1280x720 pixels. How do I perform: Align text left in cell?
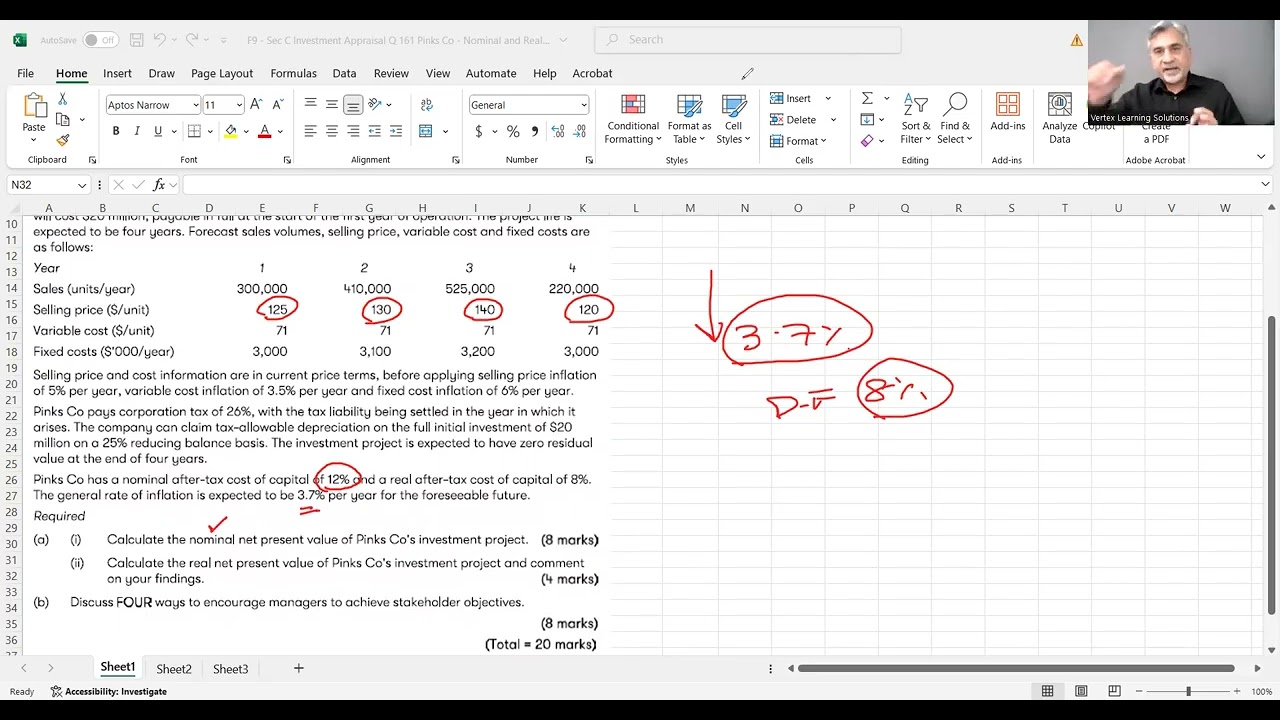point(311,131)
